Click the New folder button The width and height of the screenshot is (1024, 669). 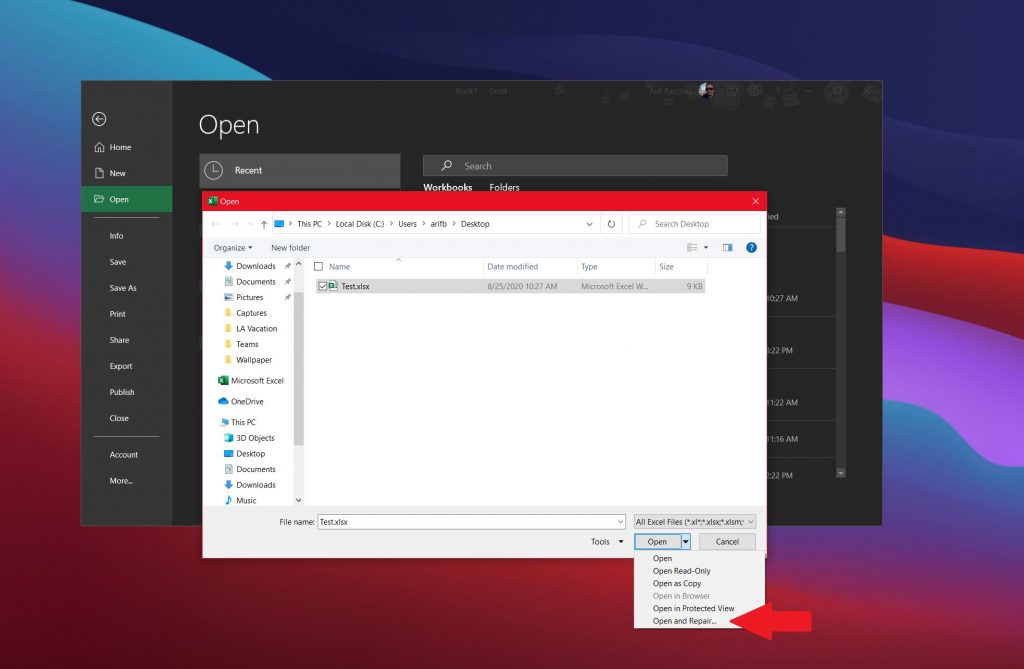click(x=291, y=248)
